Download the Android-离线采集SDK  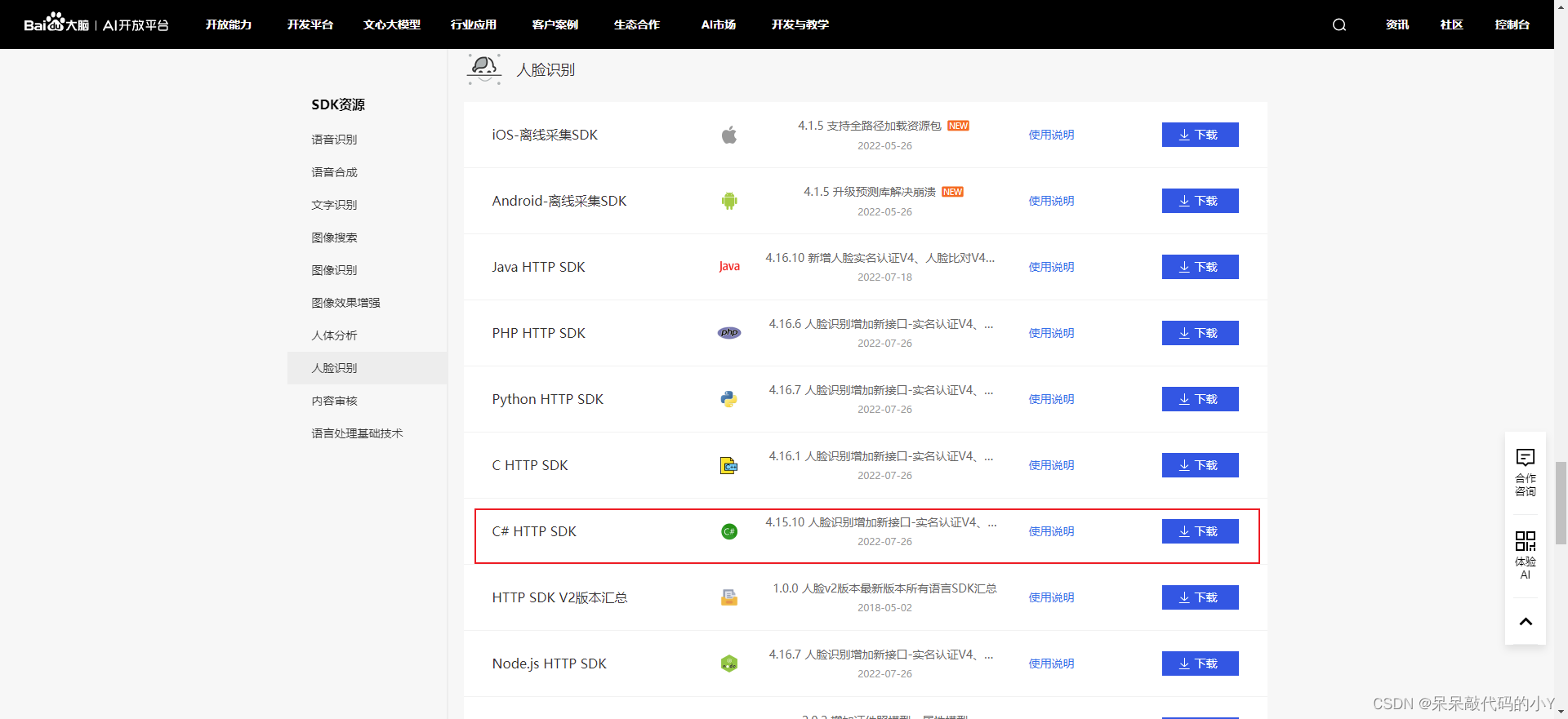1200,201
